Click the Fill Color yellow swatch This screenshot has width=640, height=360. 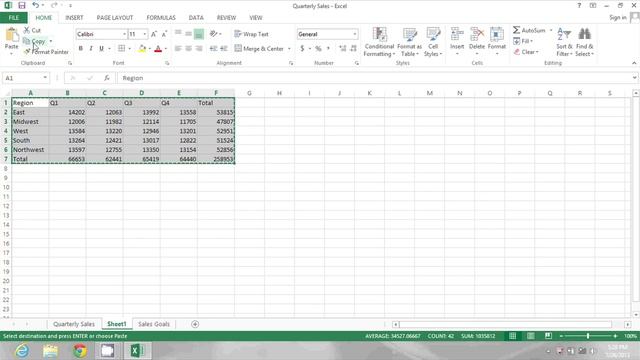[x=142, y=49]
